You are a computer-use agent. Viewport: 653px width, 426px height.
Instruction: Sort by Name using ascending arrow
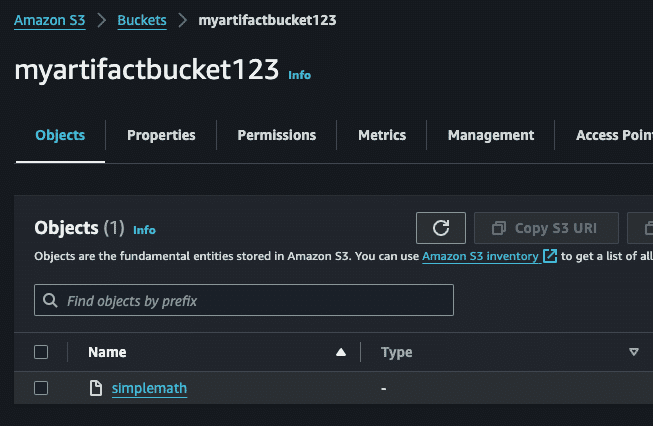(x=341, y=352)
